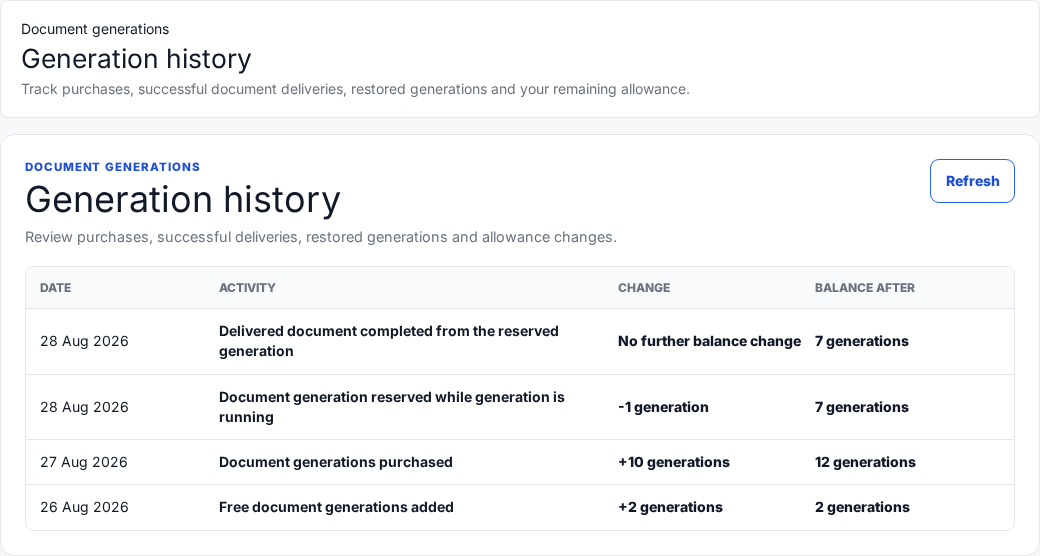Click date in 'Document generation reserved' row
Viewport: 1040px width, 556px height.
pyautogui.click(x=84, y=407)
